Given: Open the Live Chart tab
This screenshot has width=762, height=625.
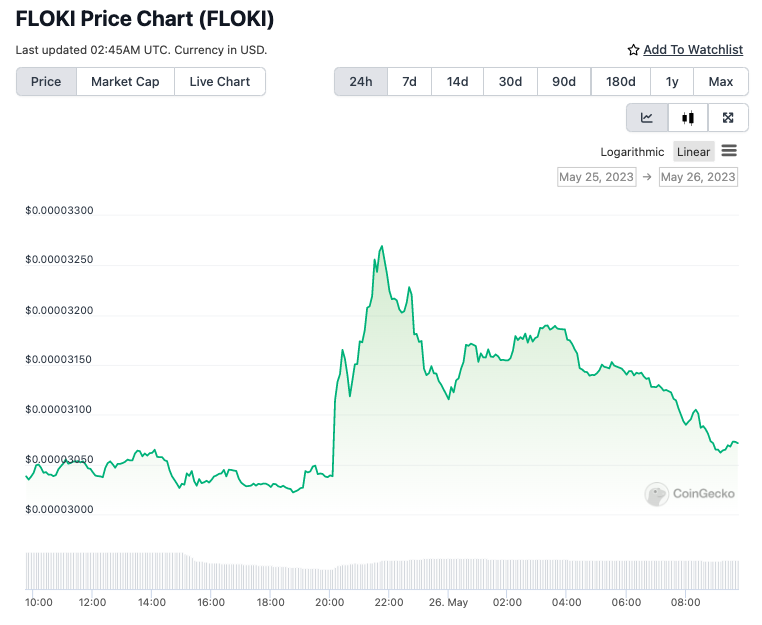Looking at the screenshot, I should click(220, 82).
